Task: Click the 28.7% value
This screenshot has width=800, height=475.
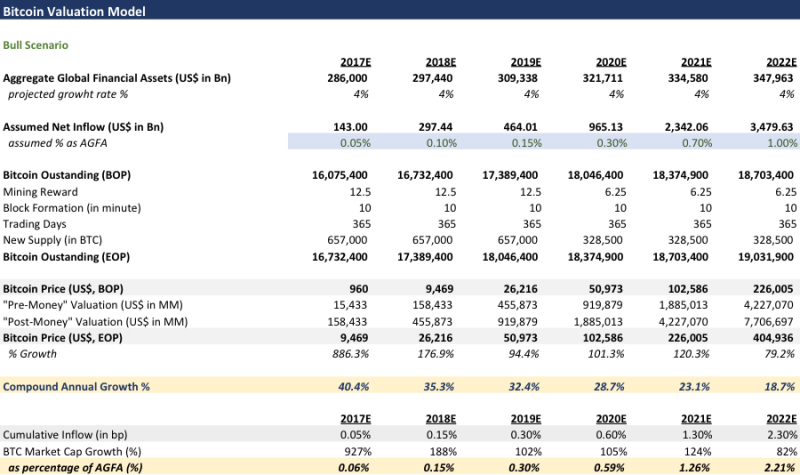Action: [x=609, y=387]
